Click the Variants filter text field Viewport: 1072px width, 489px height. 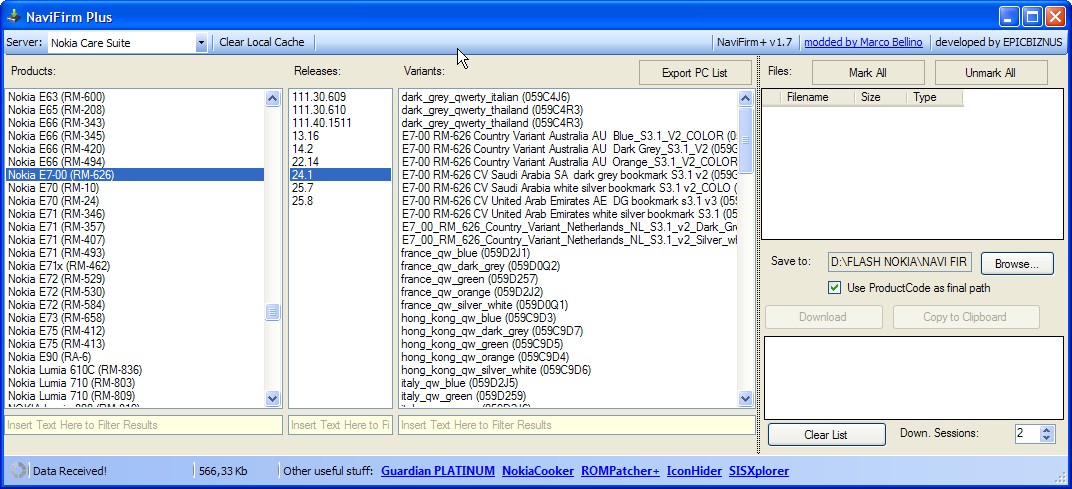[576, 425]
